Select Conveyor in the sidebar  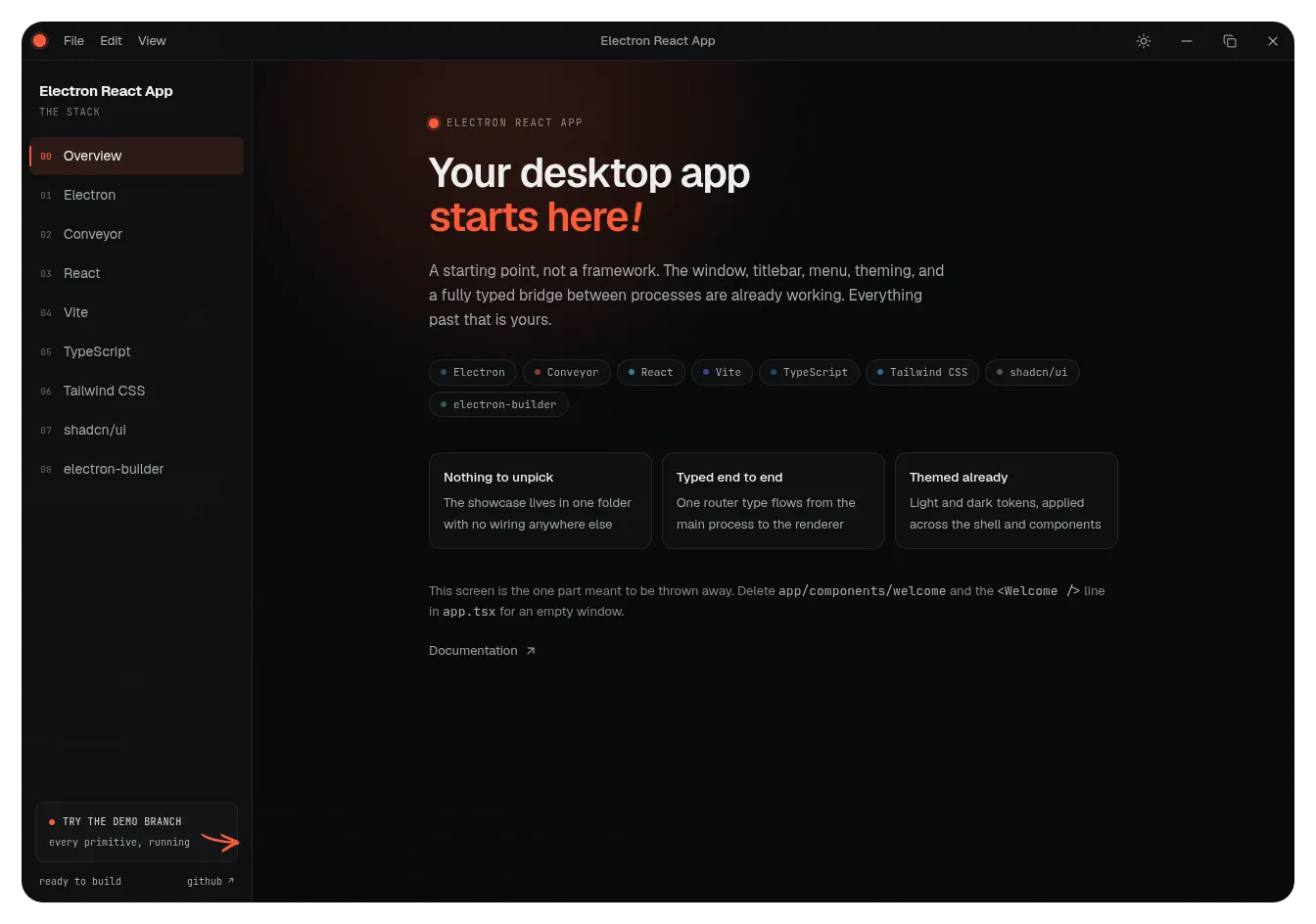(x=136, y=234)
